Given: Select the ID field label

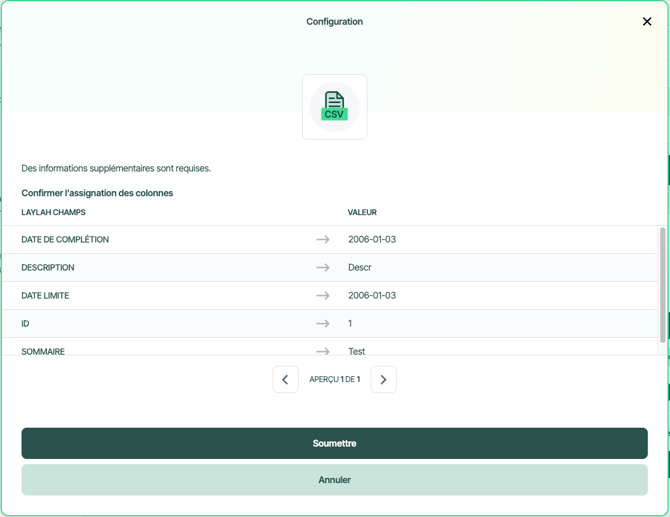Looking at the screenshot, I should pos(25,323).
